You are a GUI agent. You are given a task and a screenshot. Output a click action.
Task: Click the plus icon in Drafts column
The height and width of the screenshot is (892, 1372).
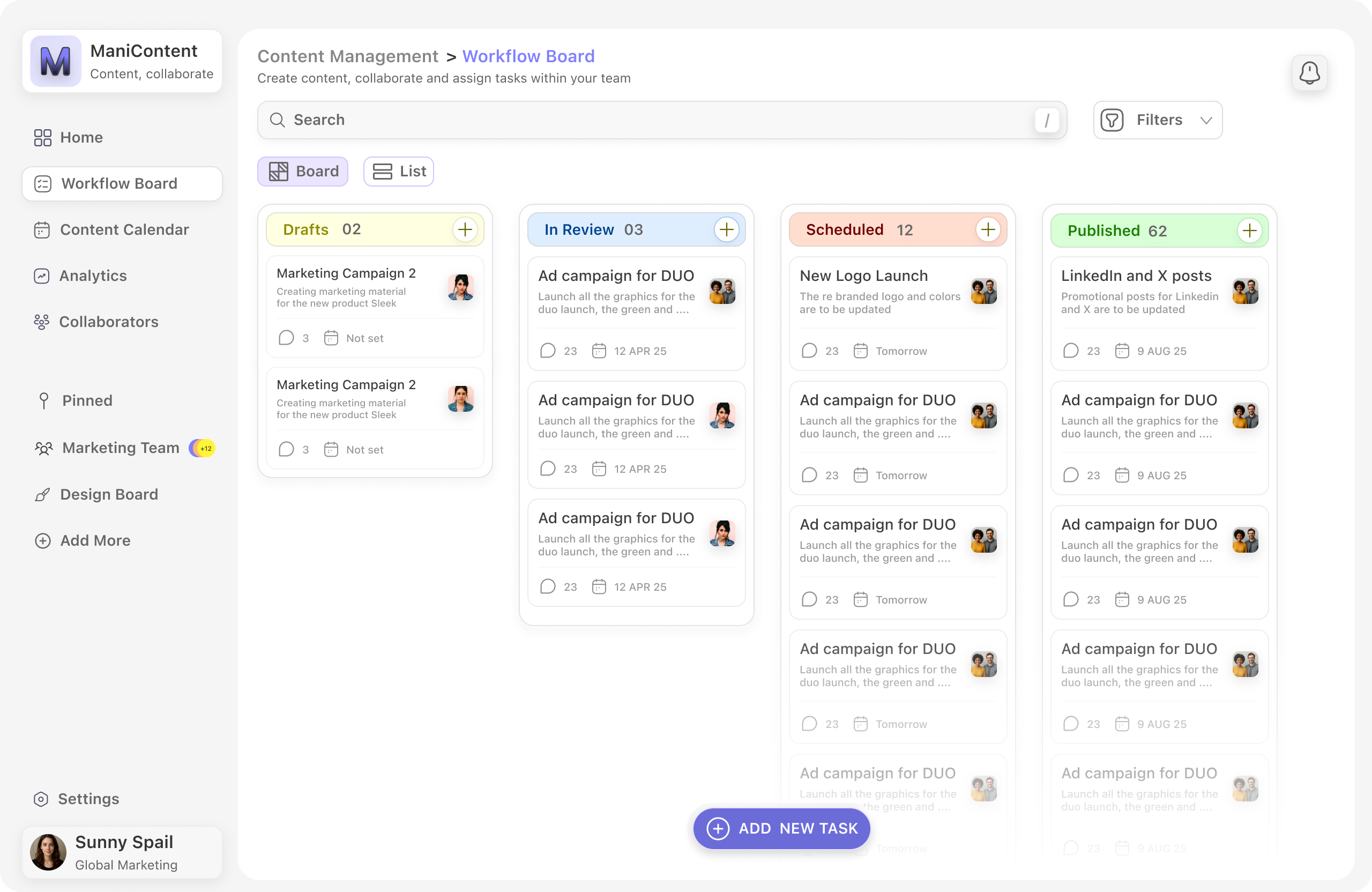[x=465, y=229]
